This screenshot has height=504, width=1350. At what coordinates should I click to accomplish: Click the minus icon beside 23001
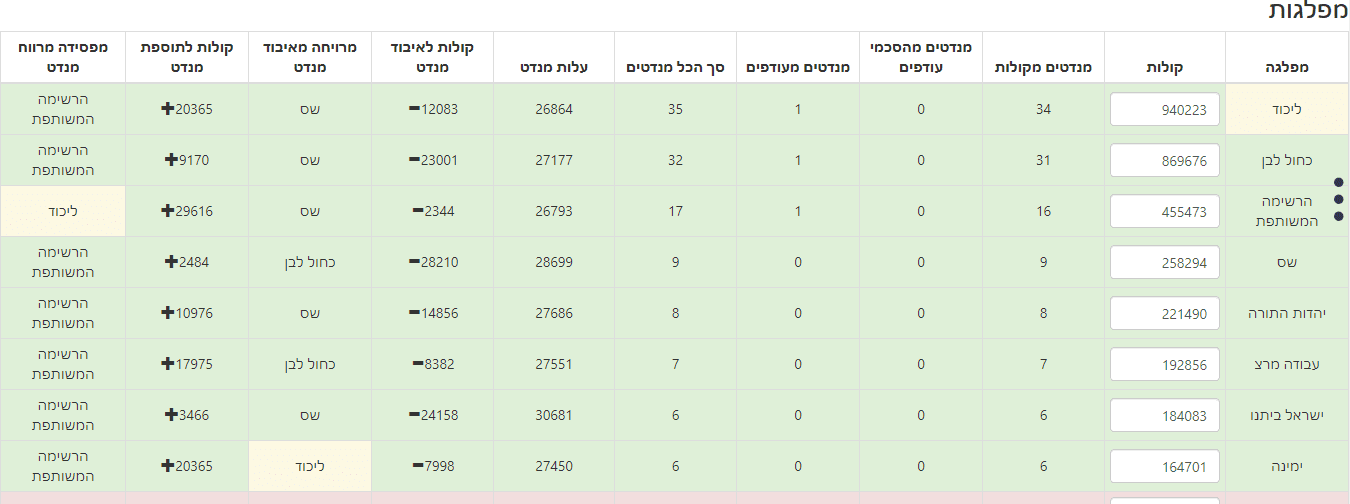pyautogui.click(x=414, y=159)
